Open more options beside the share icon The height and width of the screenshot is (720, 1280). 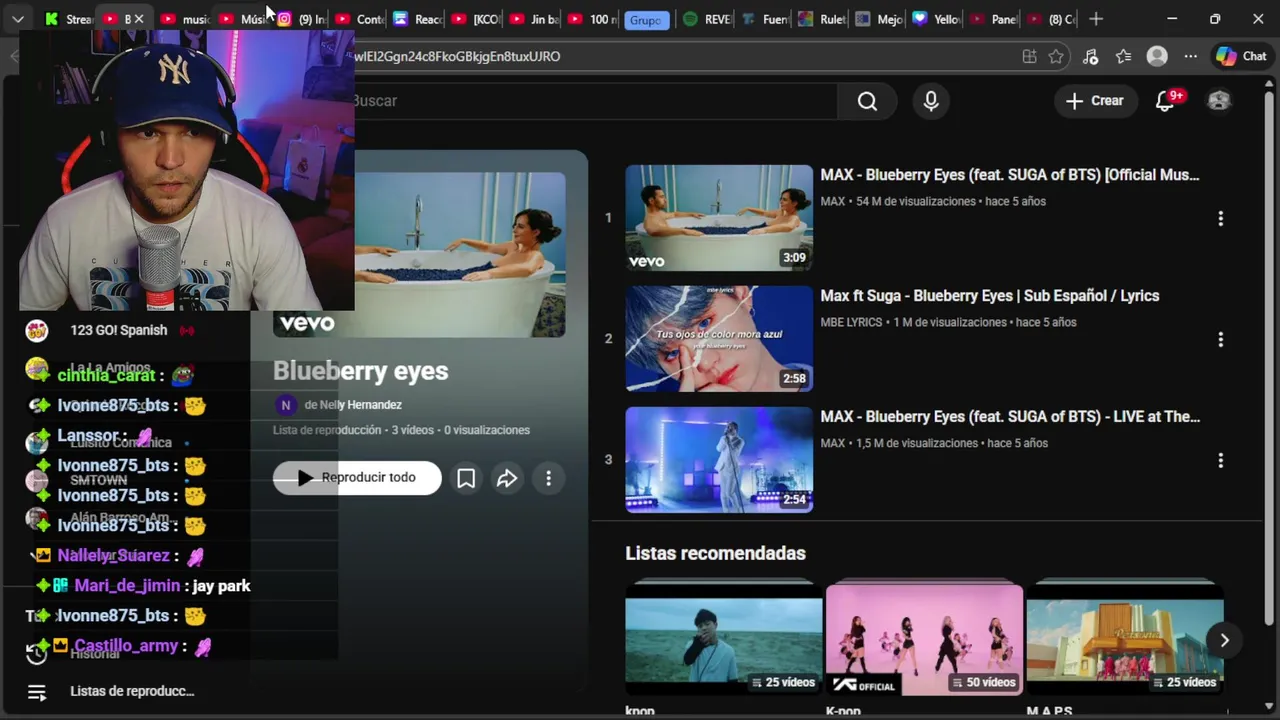548,478
